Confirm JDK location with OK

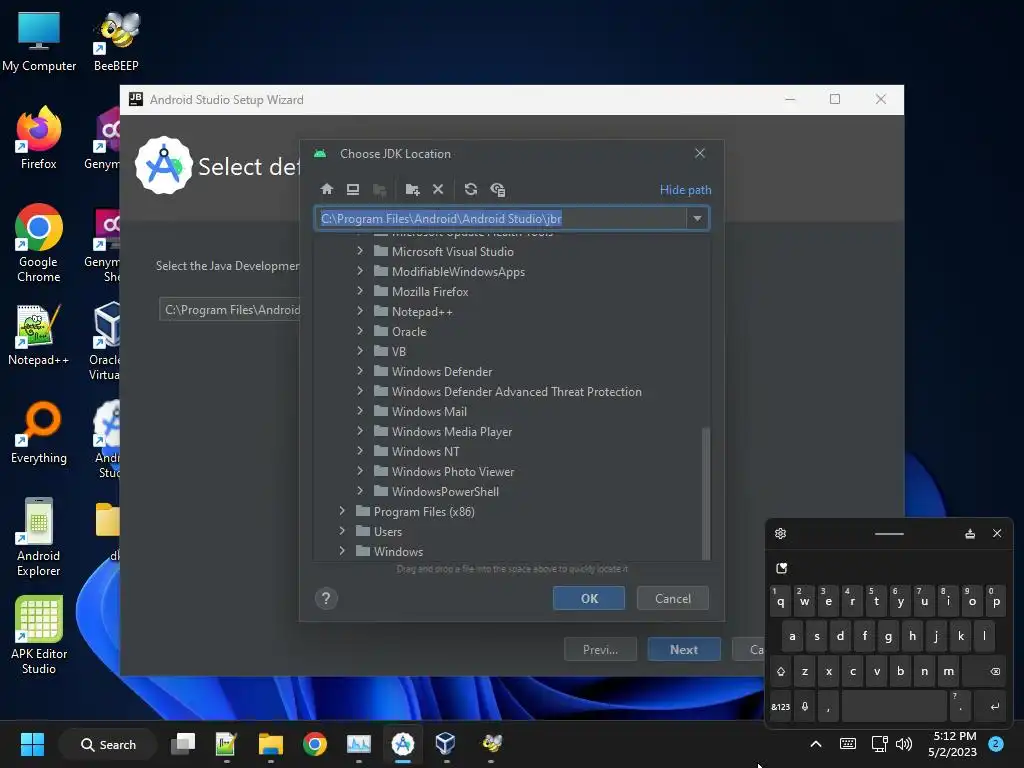(x=589, y=598)
